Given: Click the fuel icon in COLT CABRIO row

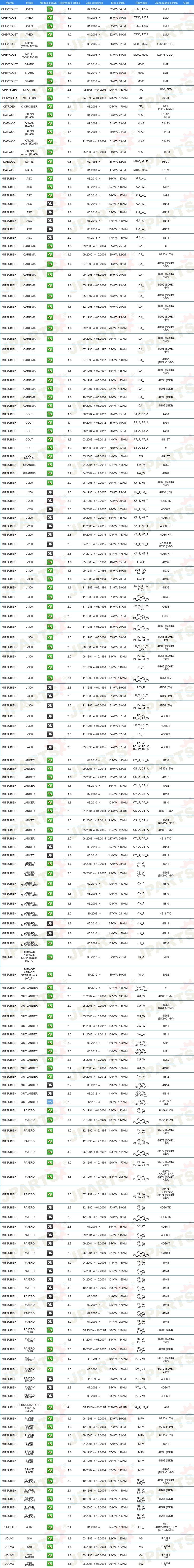Looking at the screenshot, I should click(50, 457).
